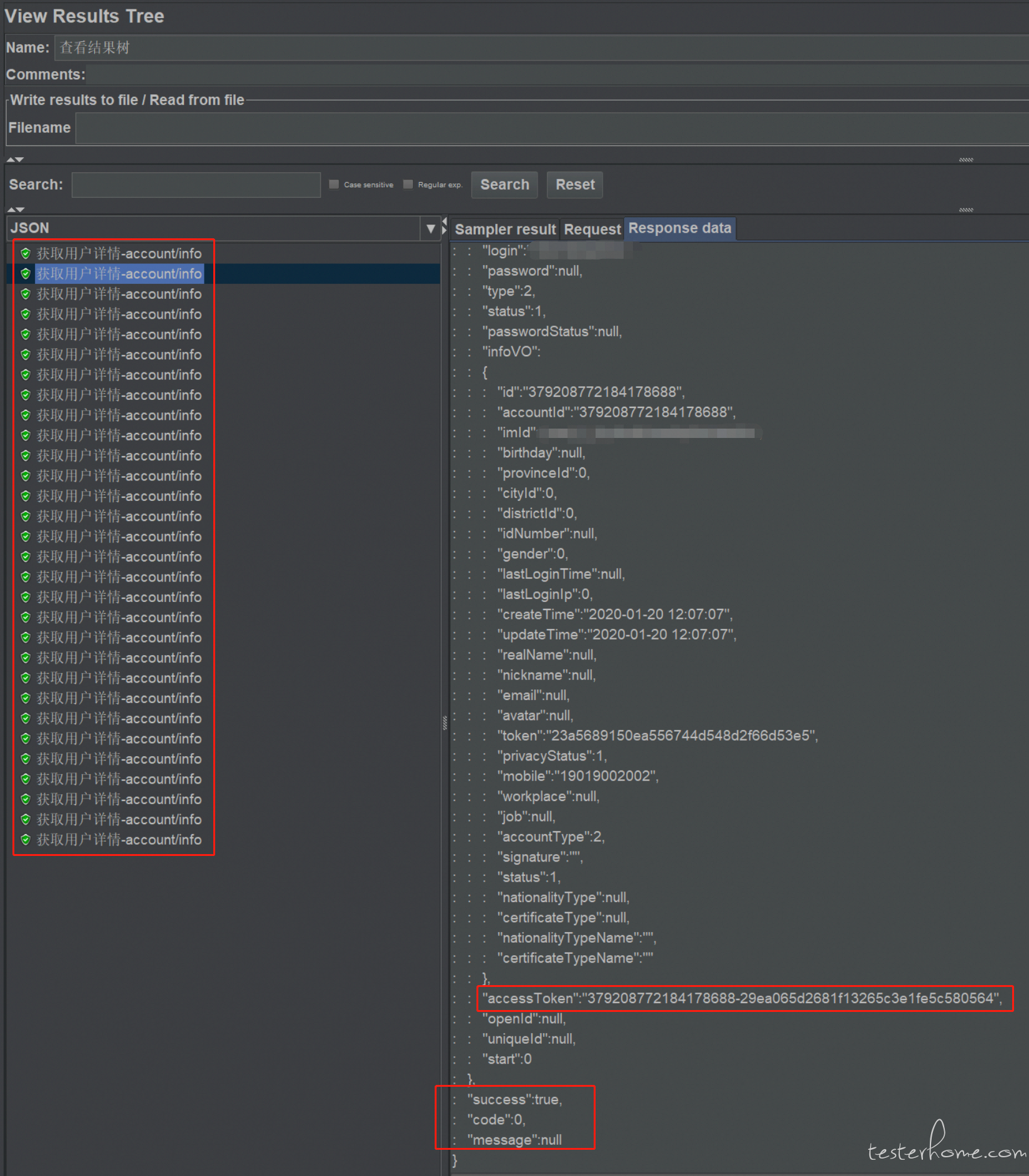Click the vertical divider handle between result panes
This screenshot has height=1176, width=1029.
445,722
